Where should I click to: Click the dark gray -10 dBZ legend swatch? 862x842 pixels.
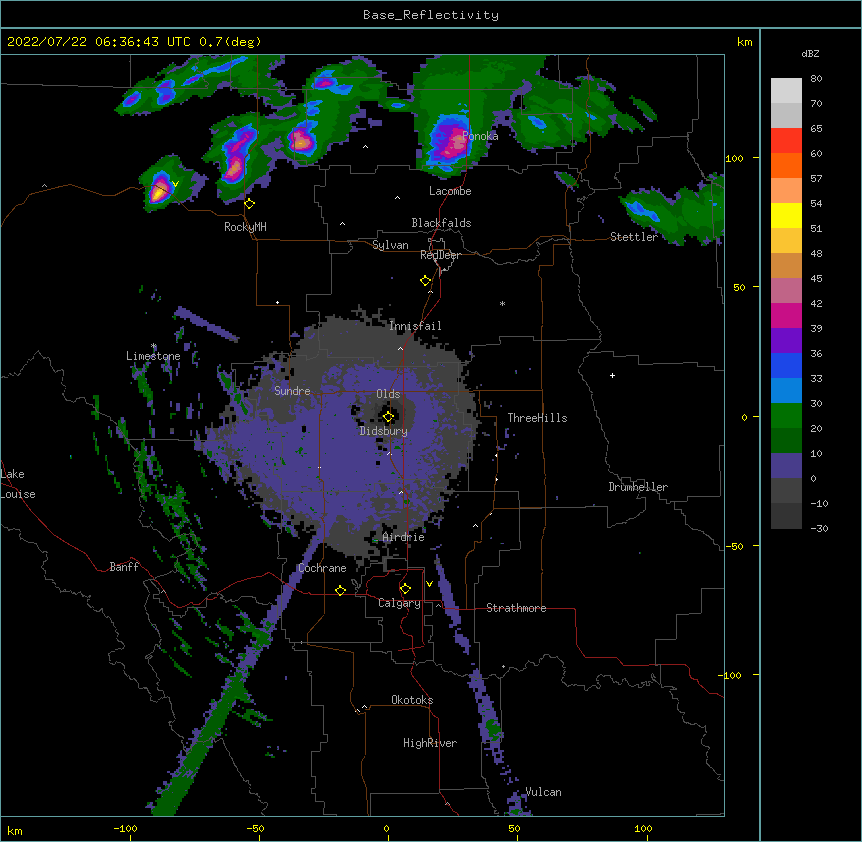point(786,516)
